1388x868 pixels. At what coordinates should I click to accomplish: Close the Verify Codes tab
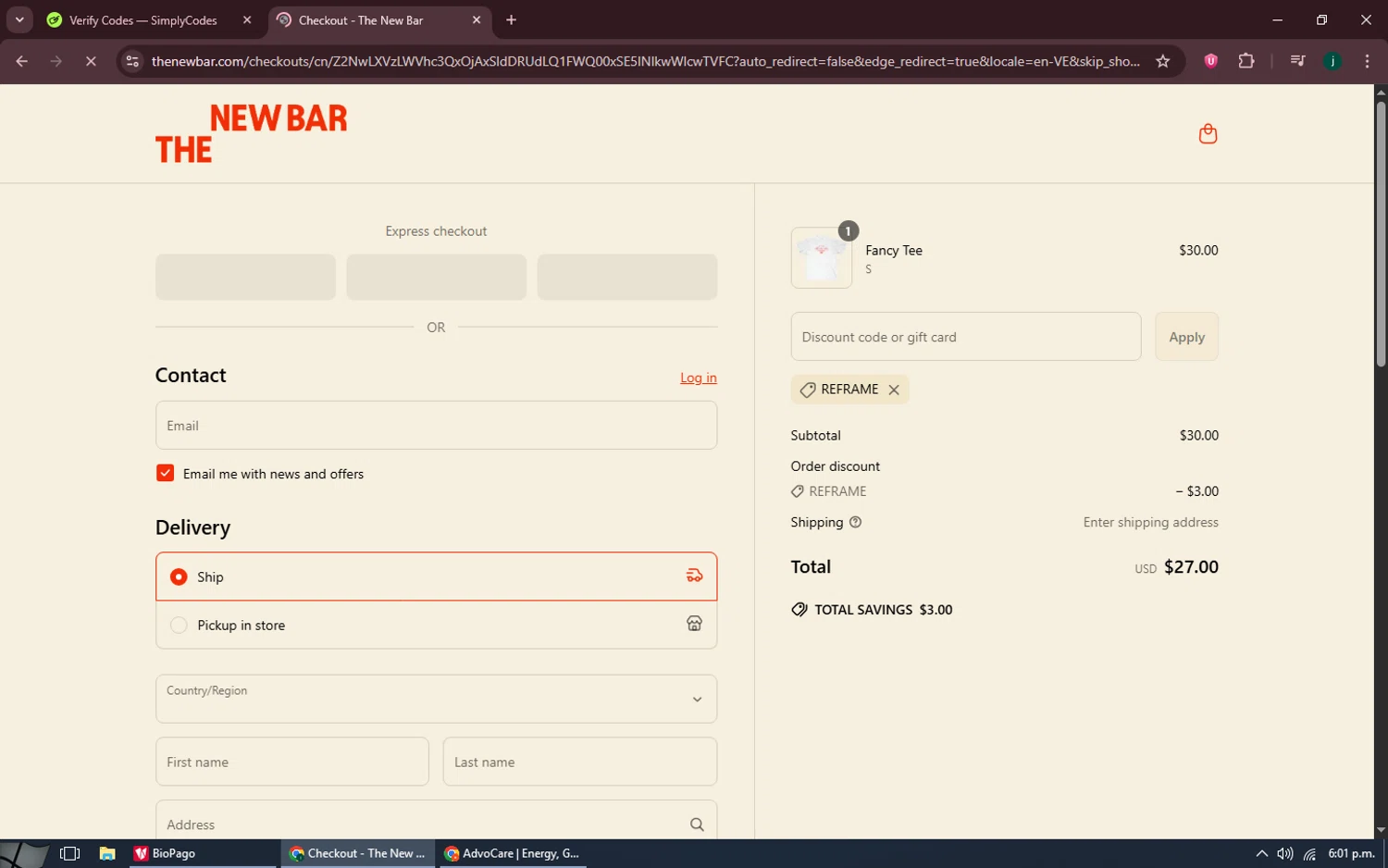click(x=247, y=19)
